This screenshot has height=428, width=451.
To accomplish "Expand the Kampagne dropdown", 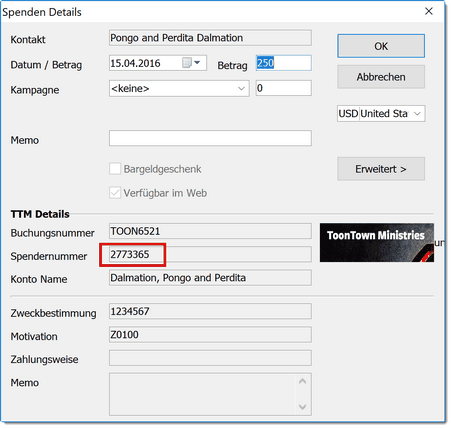I will click(x=241, y=89).
